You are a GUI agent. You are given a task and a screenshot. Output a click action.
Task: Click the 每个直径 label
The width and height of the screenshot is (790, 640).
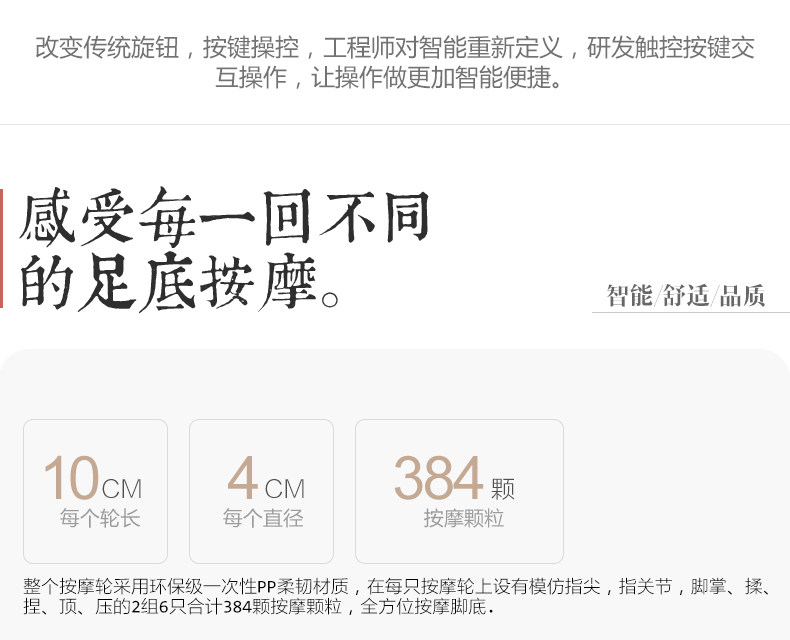click(x=264, y=518)
